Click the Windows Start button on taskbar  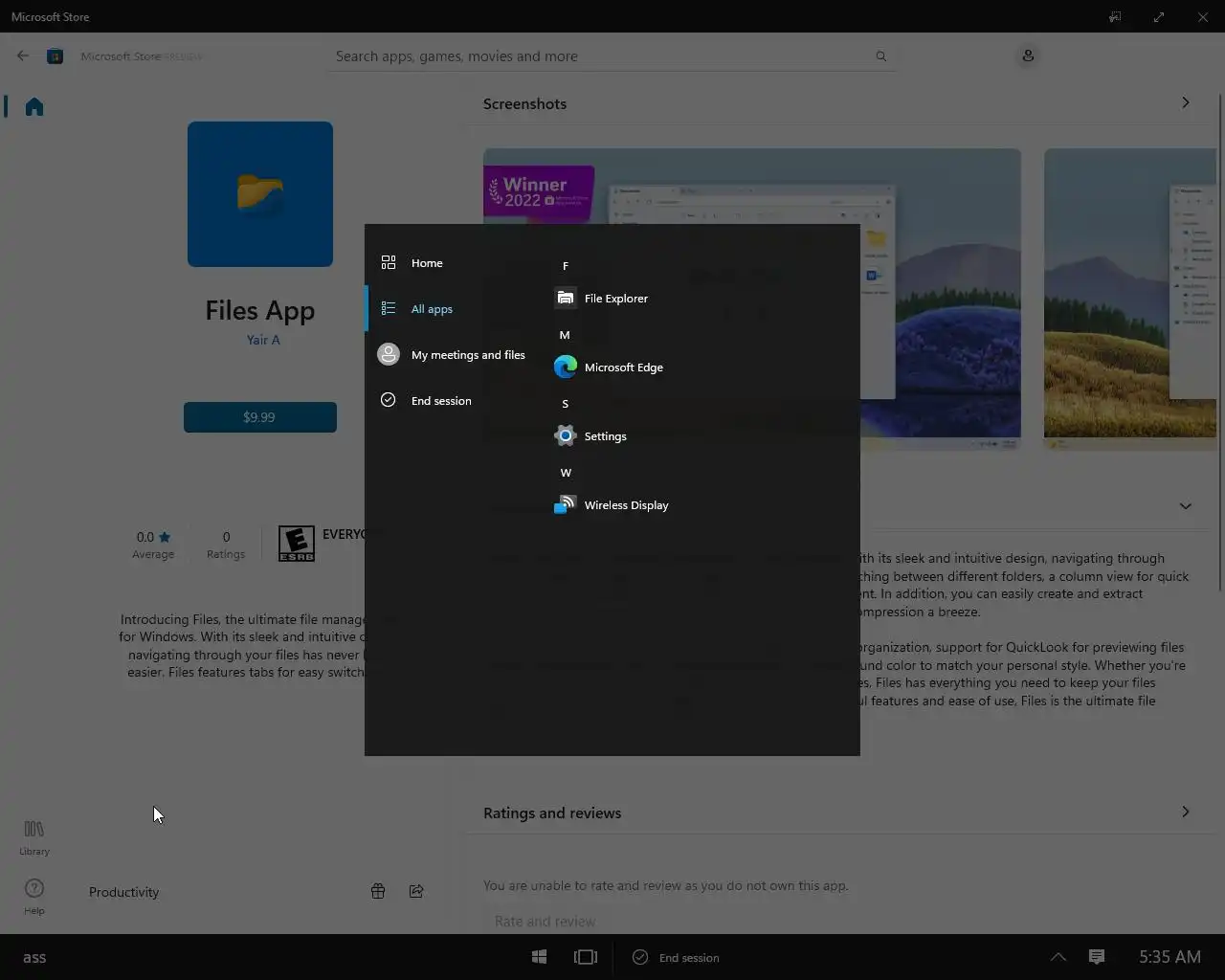tap(539, 957)
